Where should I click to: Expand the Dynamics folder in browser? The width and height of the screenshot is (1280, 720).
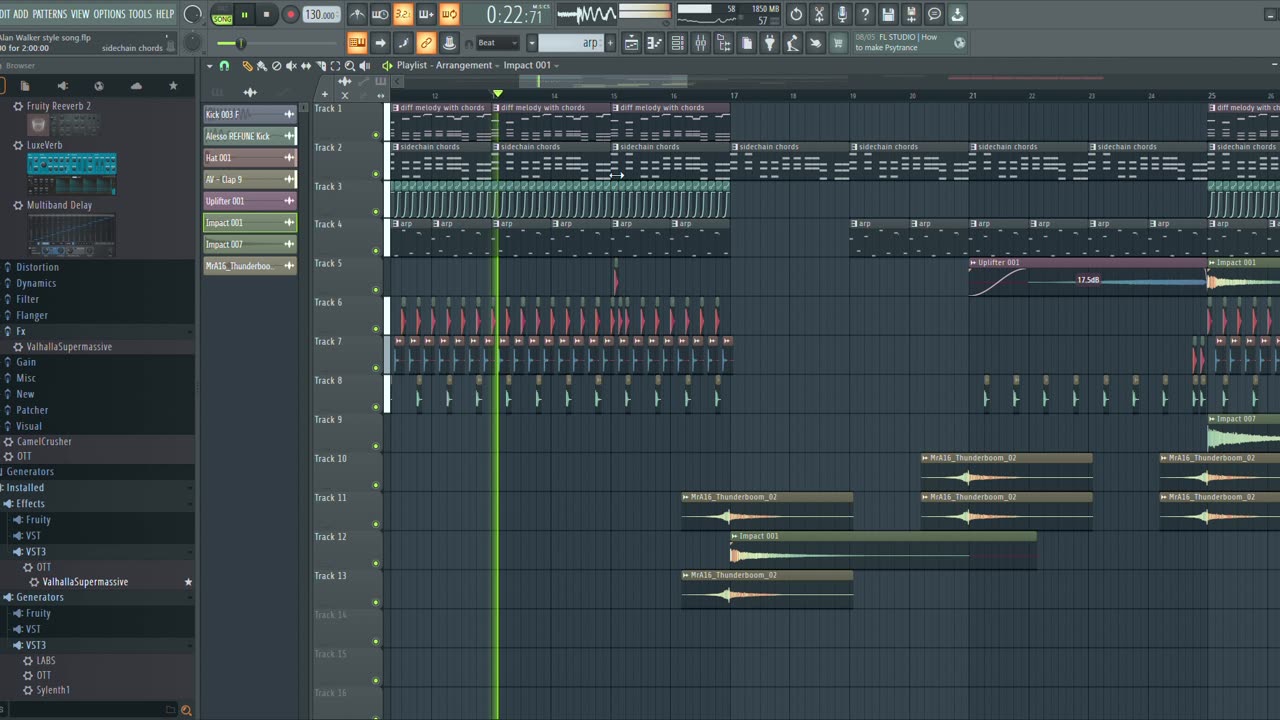[36, 283]
